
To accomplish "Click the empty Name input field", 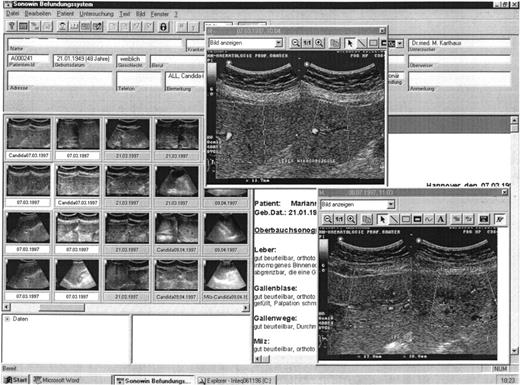I will pyautogui.click(x=95, y=43).
